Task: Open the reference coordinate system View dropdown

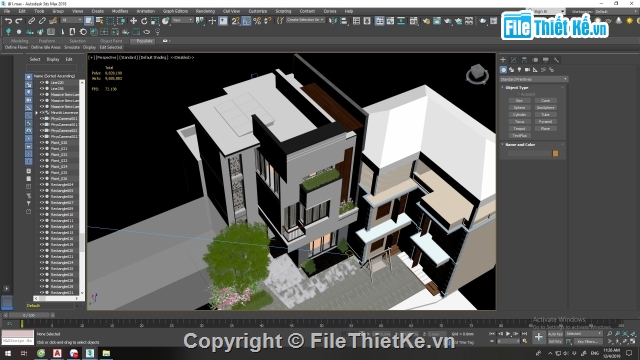Action: point(182,20)
